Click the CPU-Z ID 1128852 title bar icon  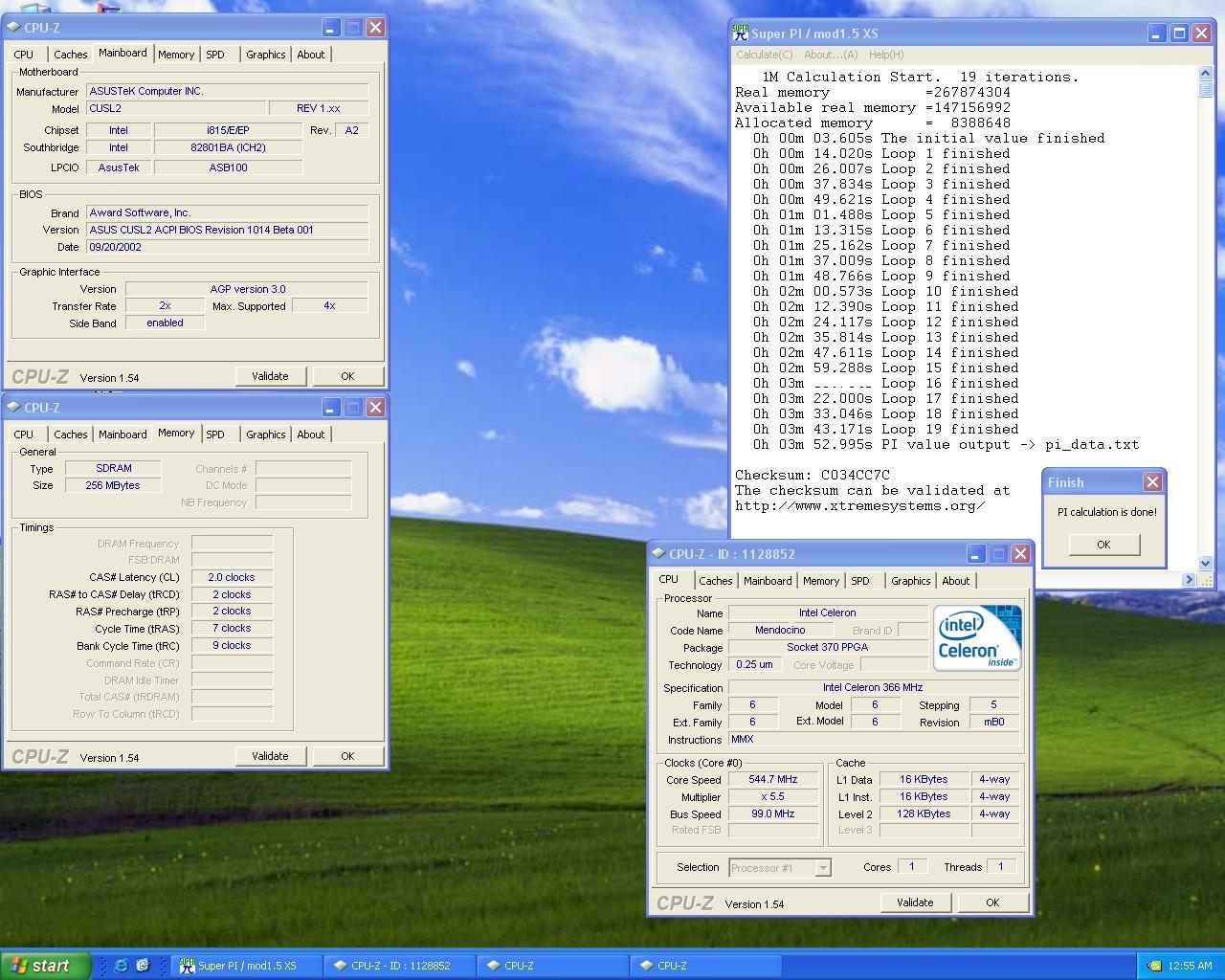click(658, 553)
